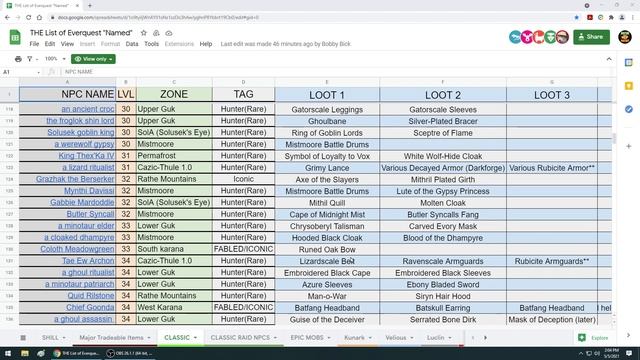Screen dimensions: 640x360
Task: Open the filter views icon
Action: pyautogui.click(x=30, y=59)
